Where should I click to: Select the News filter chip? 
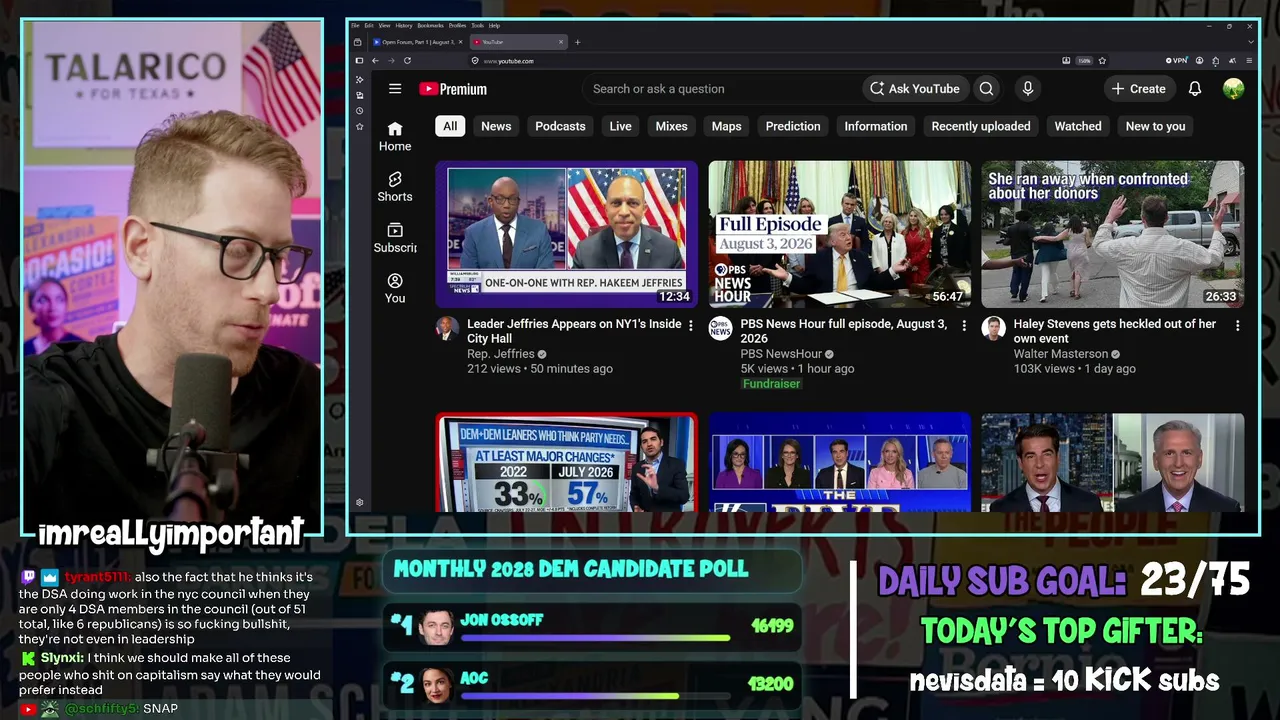coord(496,126)
